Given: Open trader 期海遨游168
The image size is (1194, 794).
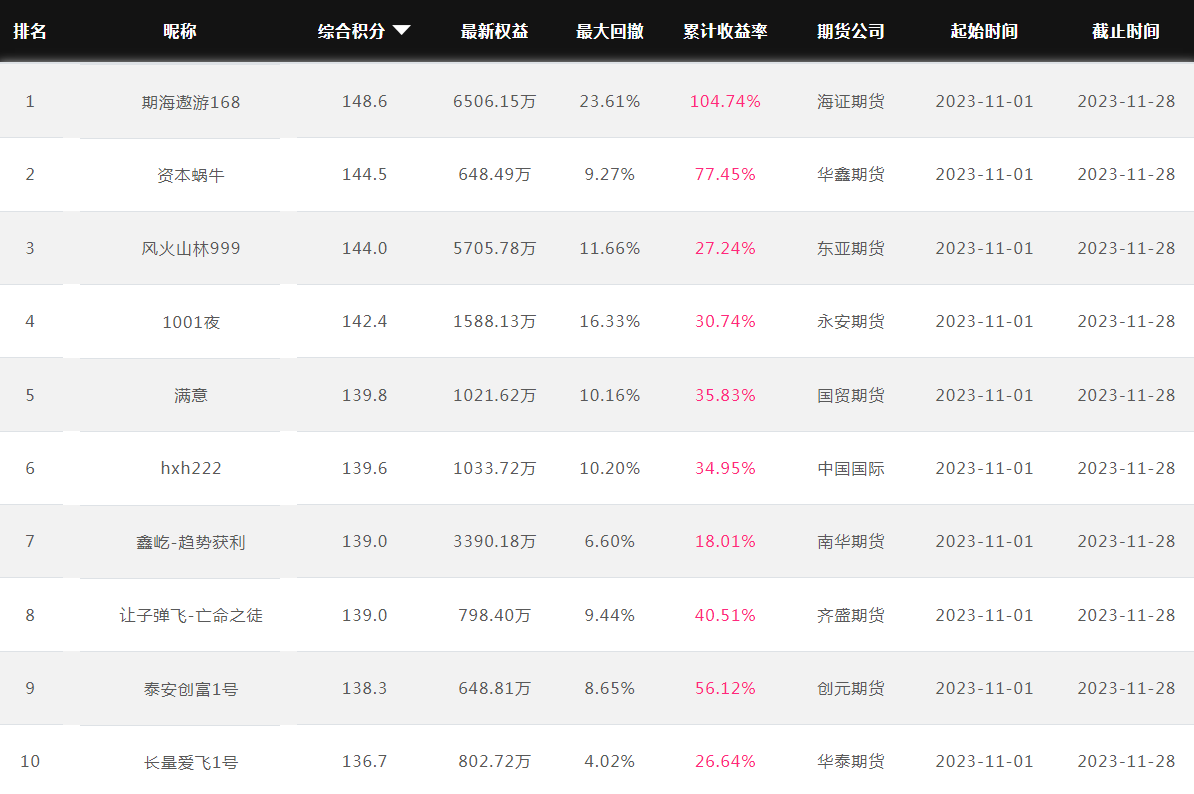Looking at the screenshot, I should 191,102.
